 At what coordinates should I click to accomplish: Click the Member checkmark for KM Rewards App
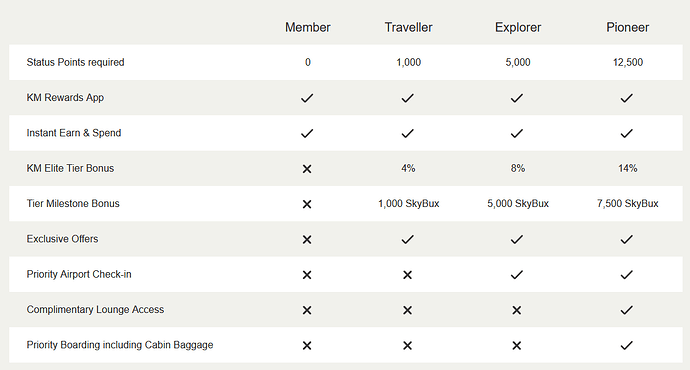(307, 98)
